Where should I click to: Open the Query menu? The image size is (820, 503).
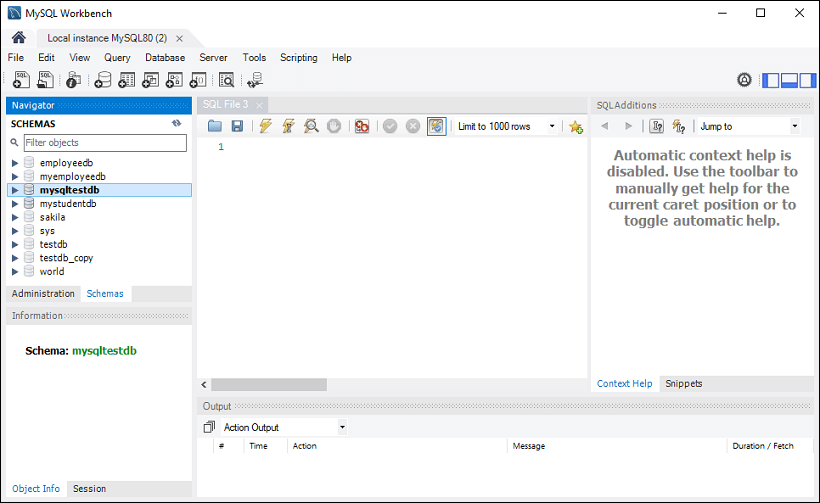[x=117, y=58]
